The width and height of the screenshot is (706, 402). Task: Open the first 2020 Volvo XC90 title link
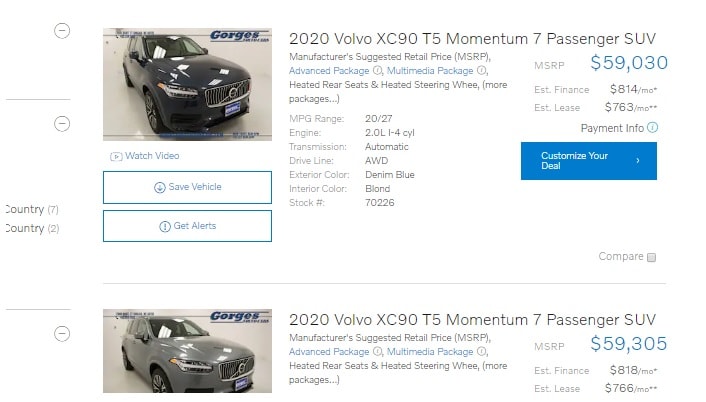tap(472, 38)
